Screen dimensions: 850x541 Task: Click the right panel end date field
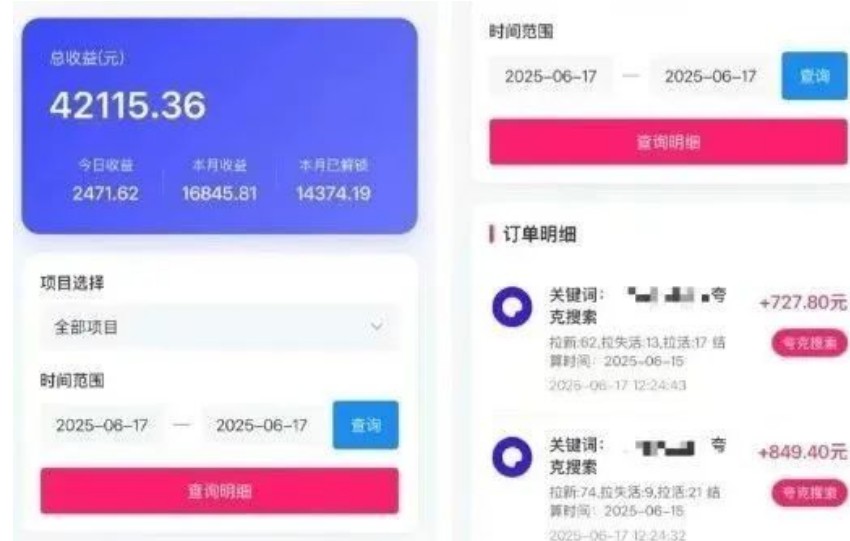pos(711,76)
